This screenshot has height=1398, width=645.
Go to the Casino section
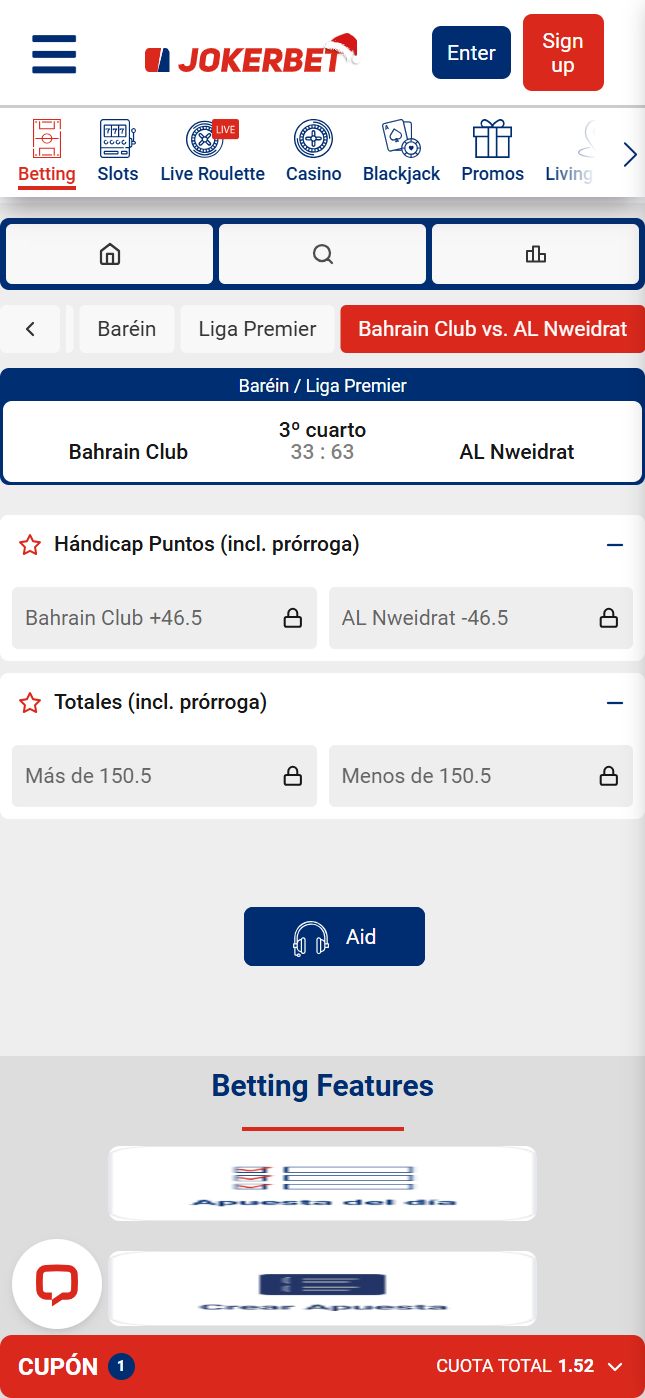[x=313, y=151]
